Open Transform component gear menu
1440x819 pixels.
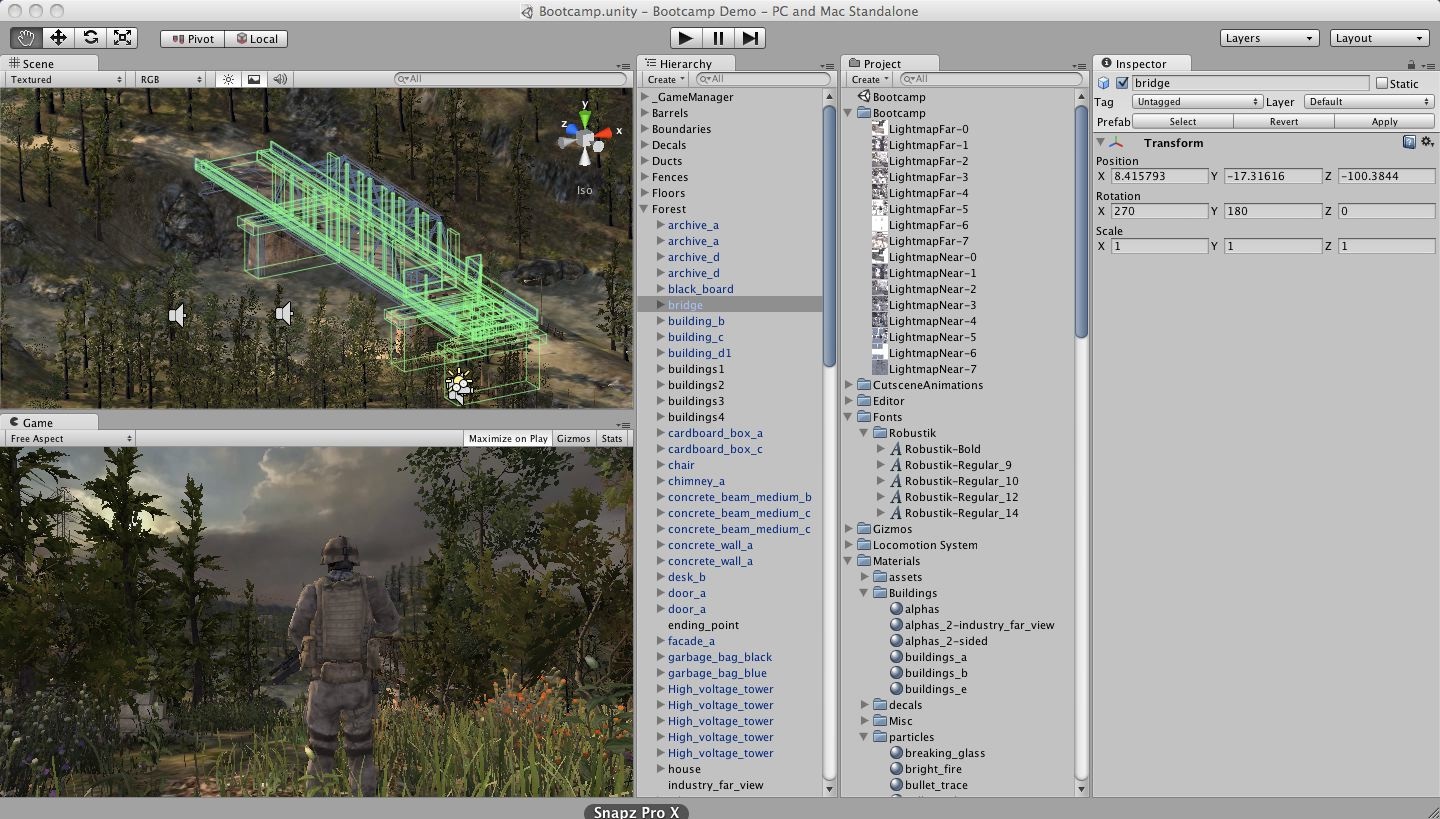click(x=1427, y=142)
